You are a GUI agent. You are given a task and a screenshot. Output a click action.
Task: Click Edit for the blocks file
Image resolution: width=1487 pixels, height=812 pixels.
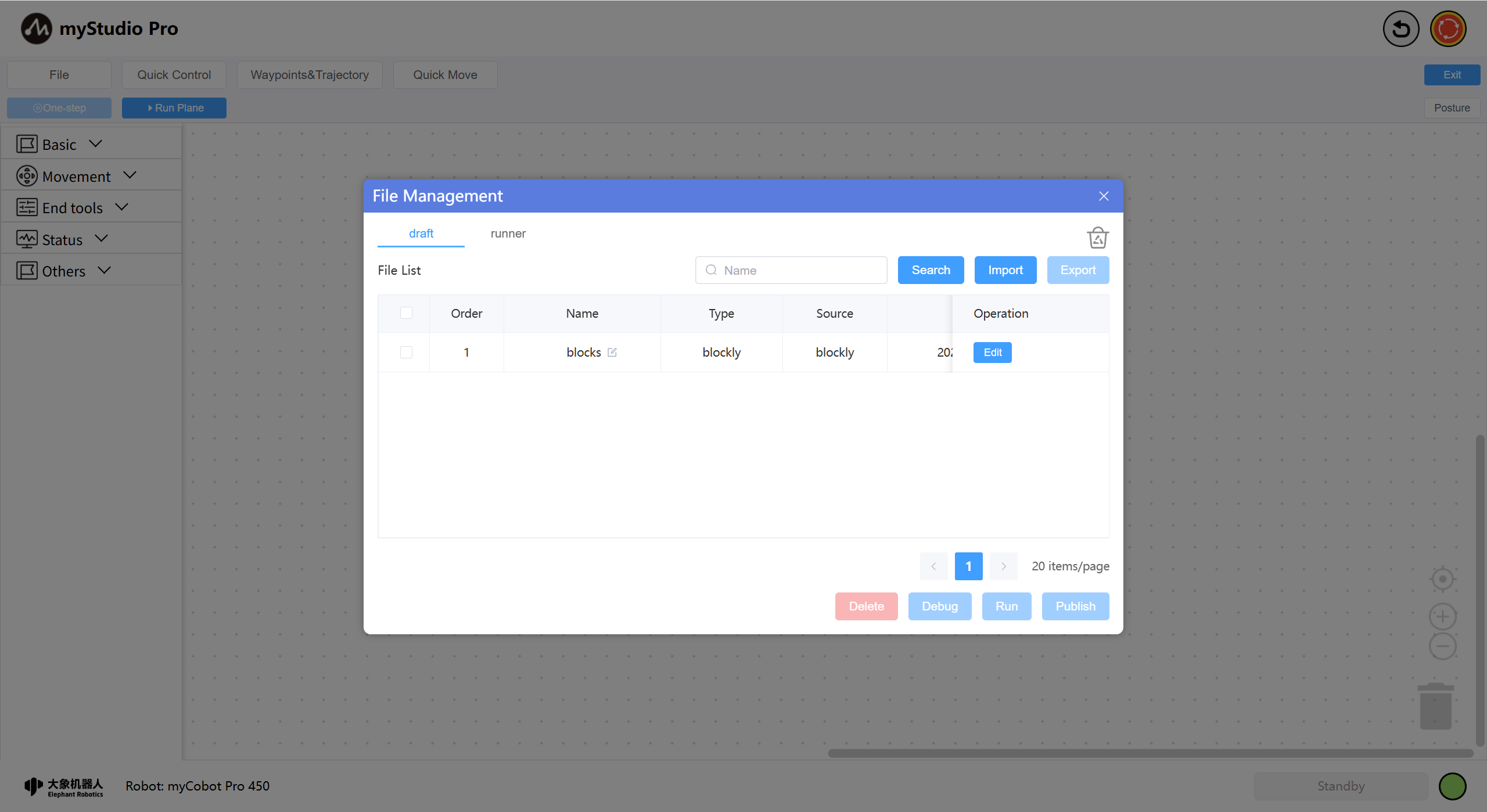[992, 352]
